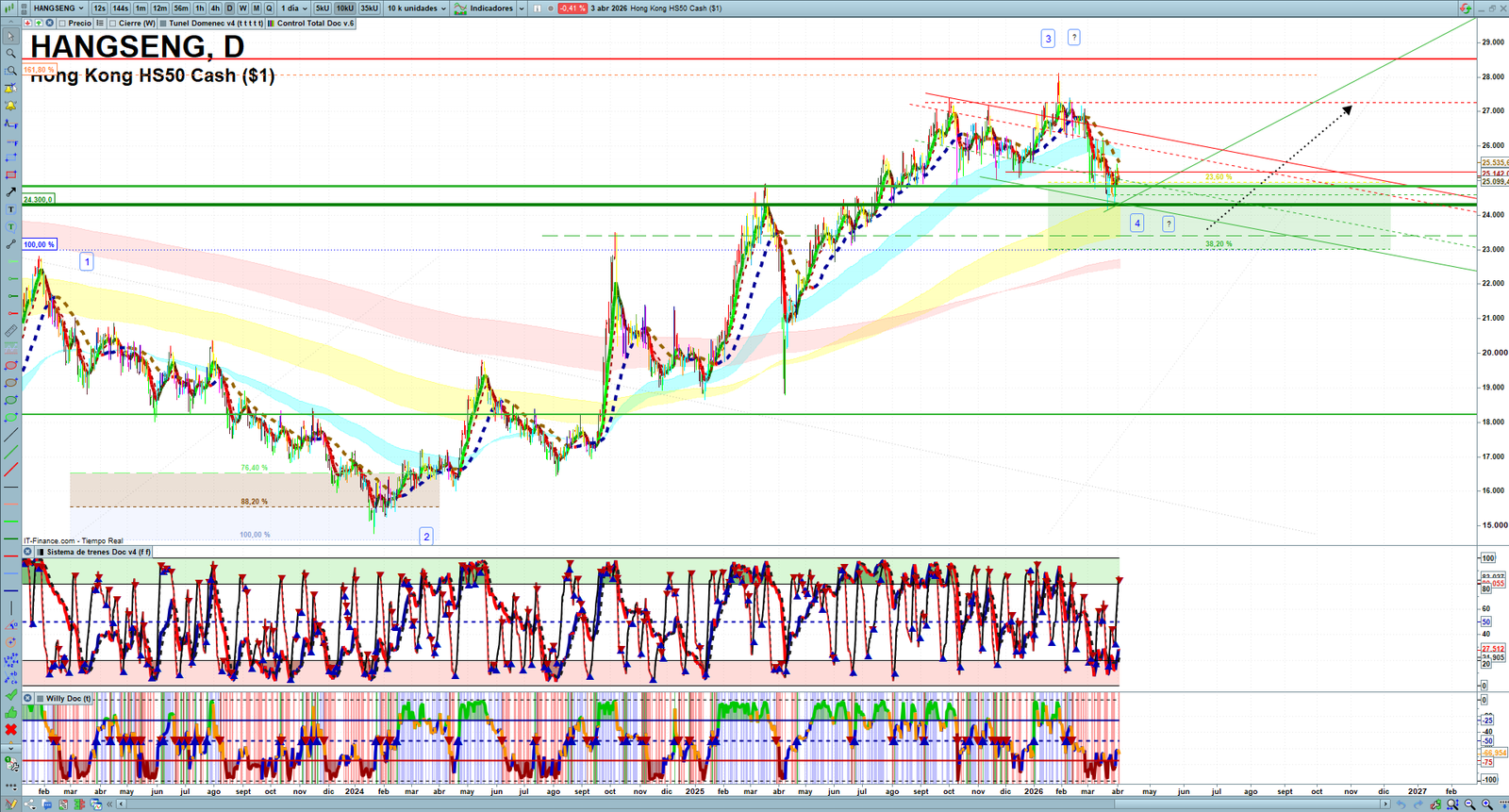Open the share icon in bottom bar

point(29,804)
